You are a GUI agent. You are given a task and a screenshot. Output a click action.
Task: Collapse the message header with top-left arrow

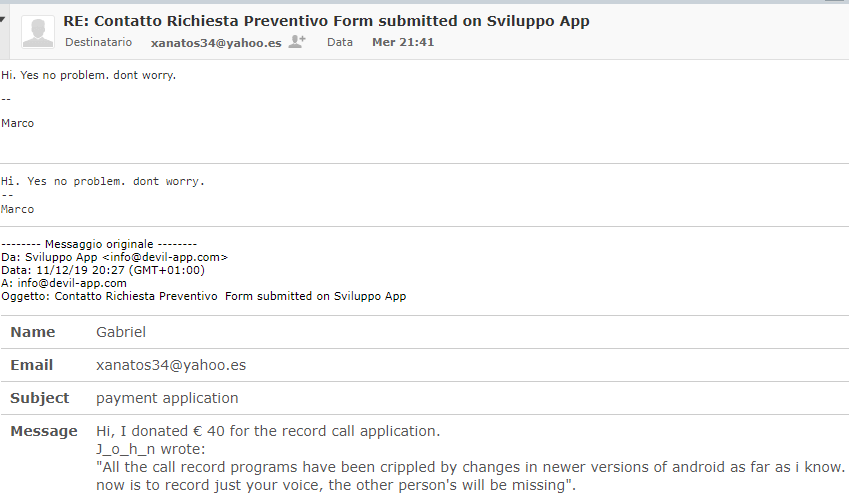point(3,18)
